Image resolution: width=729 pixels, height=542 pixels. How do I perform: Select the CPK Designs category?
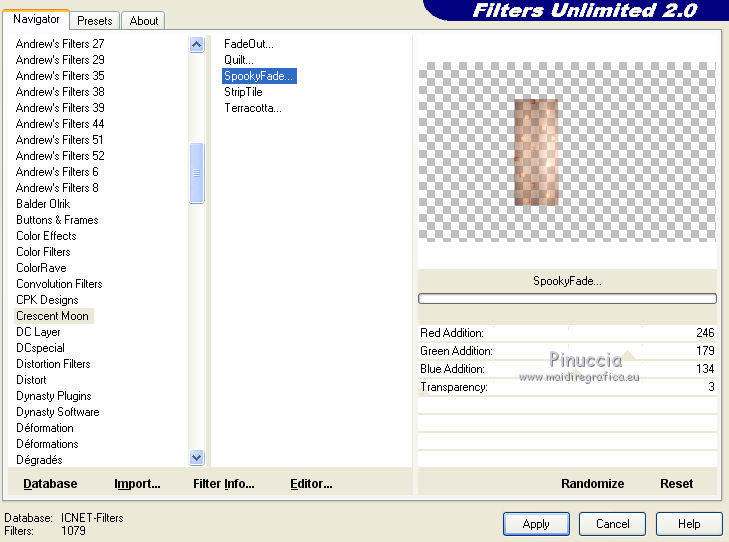(47, 300)
